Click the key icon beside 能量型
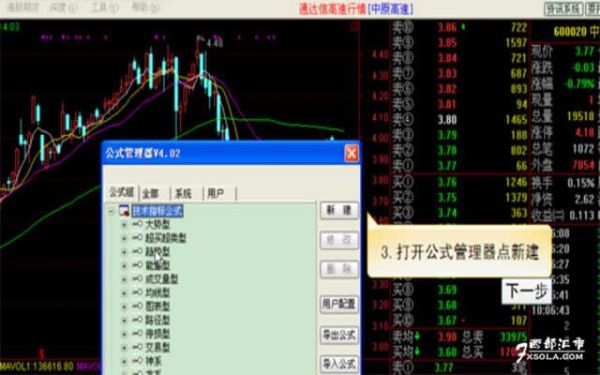The width and height of the screenshot is (600, 375). 137,265
